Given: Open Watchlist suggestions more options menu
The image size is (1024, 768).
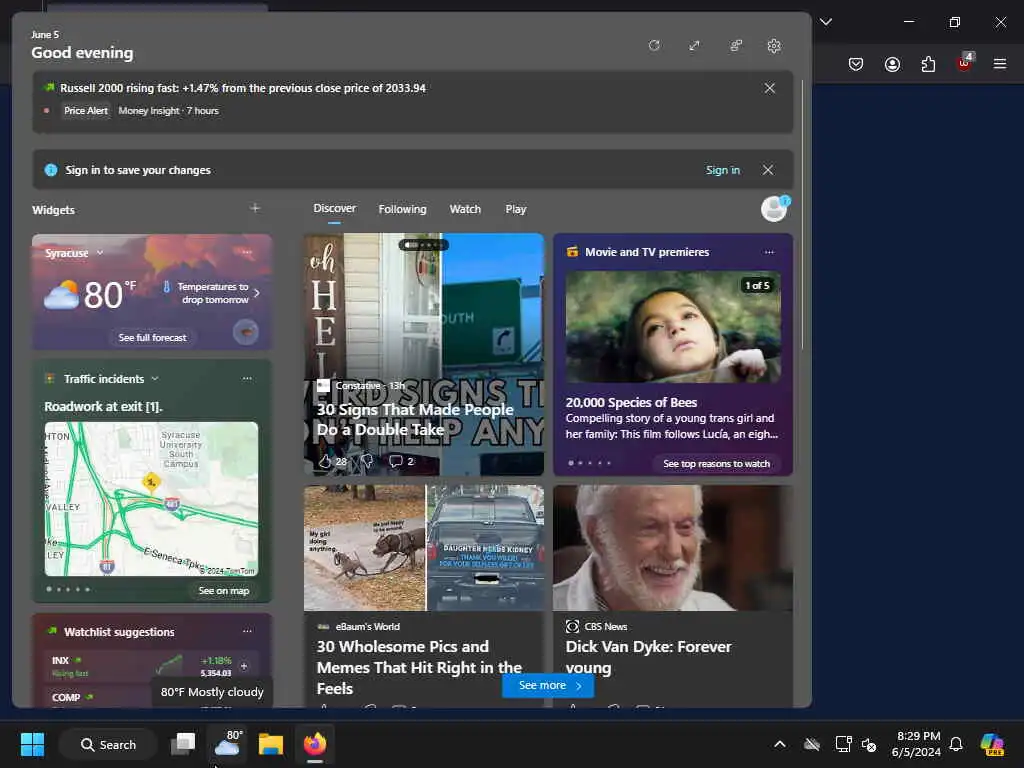Looking at the screenshot, I should tap(247, 632).
